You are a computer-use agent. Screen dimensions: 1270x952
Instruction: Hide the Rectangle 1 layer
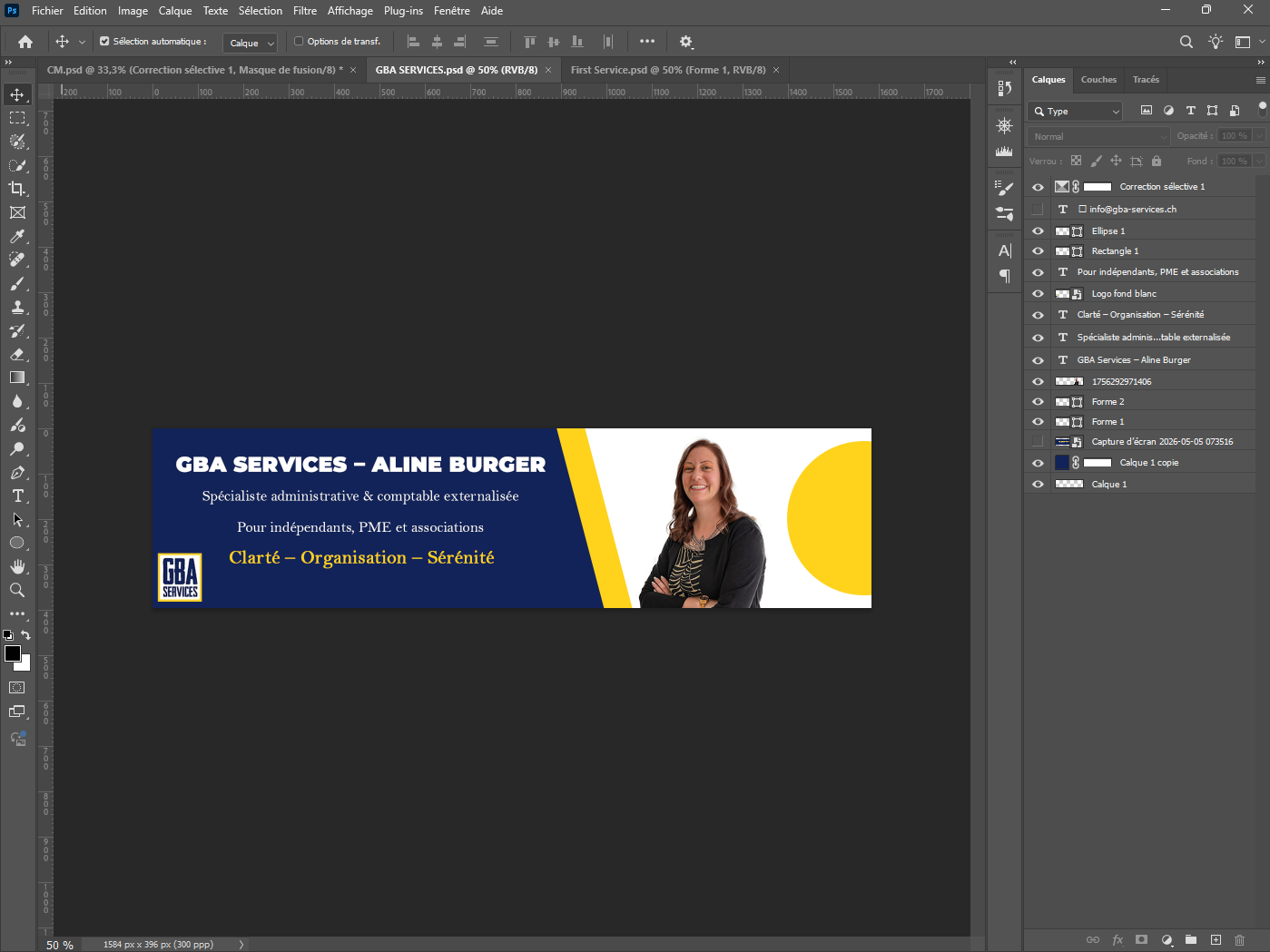(x=1038, y=251)
